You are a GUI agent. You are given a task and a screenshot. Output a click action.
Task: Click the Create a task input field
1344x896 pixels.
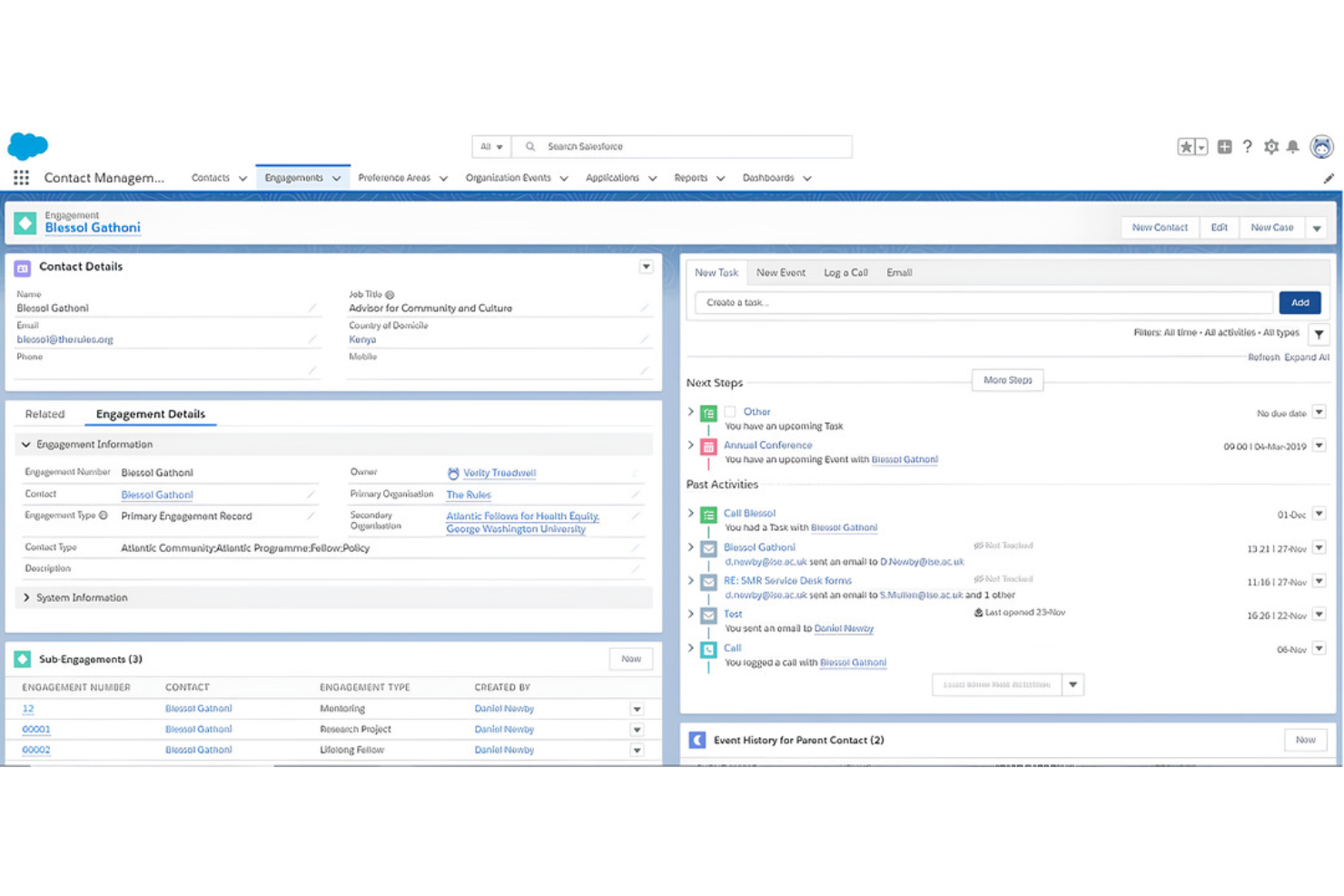pyautogui.click(x=981, y=302)
